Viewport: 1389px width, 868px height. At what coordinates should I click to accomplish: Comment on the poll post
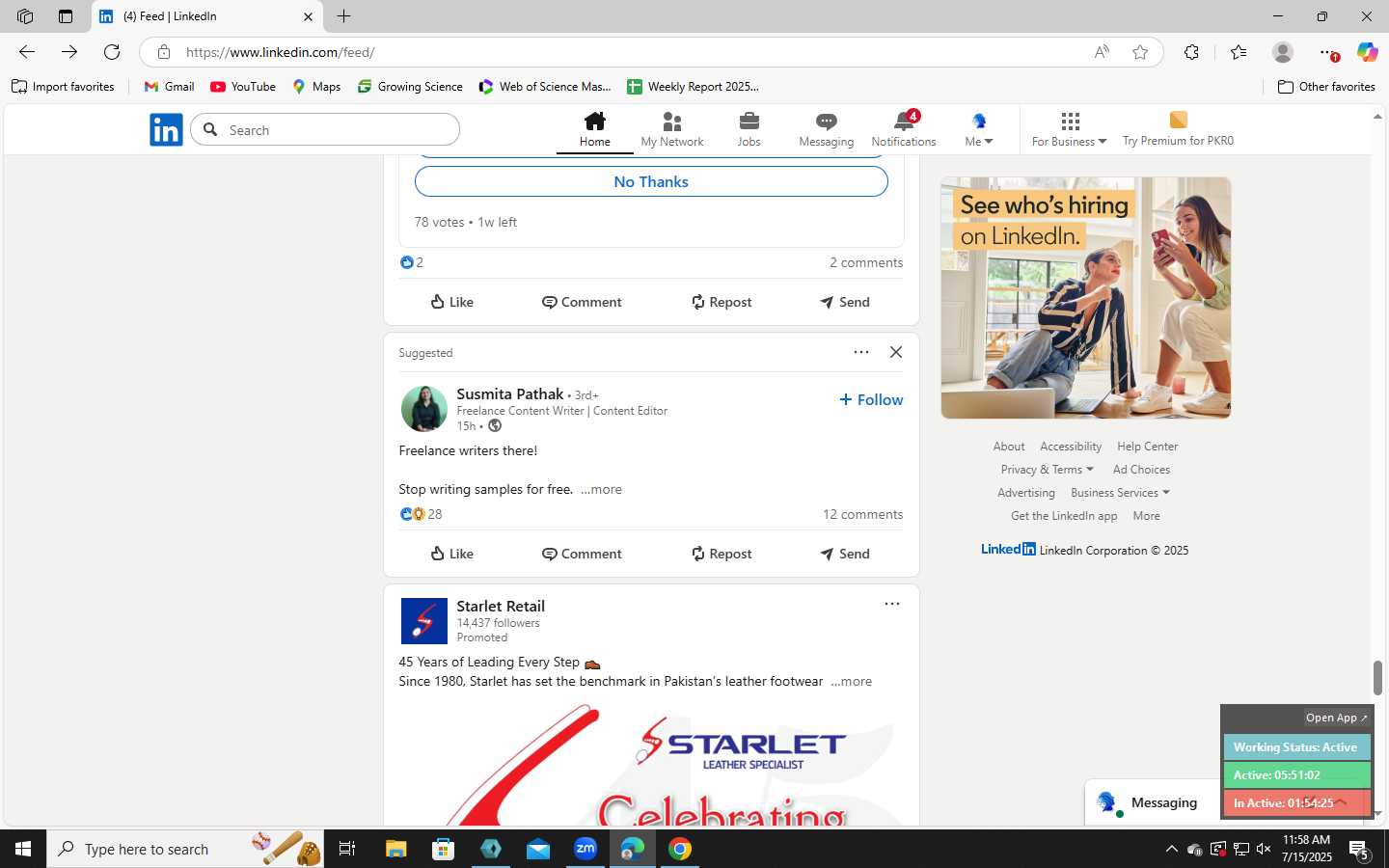click(x=582, y=302)
